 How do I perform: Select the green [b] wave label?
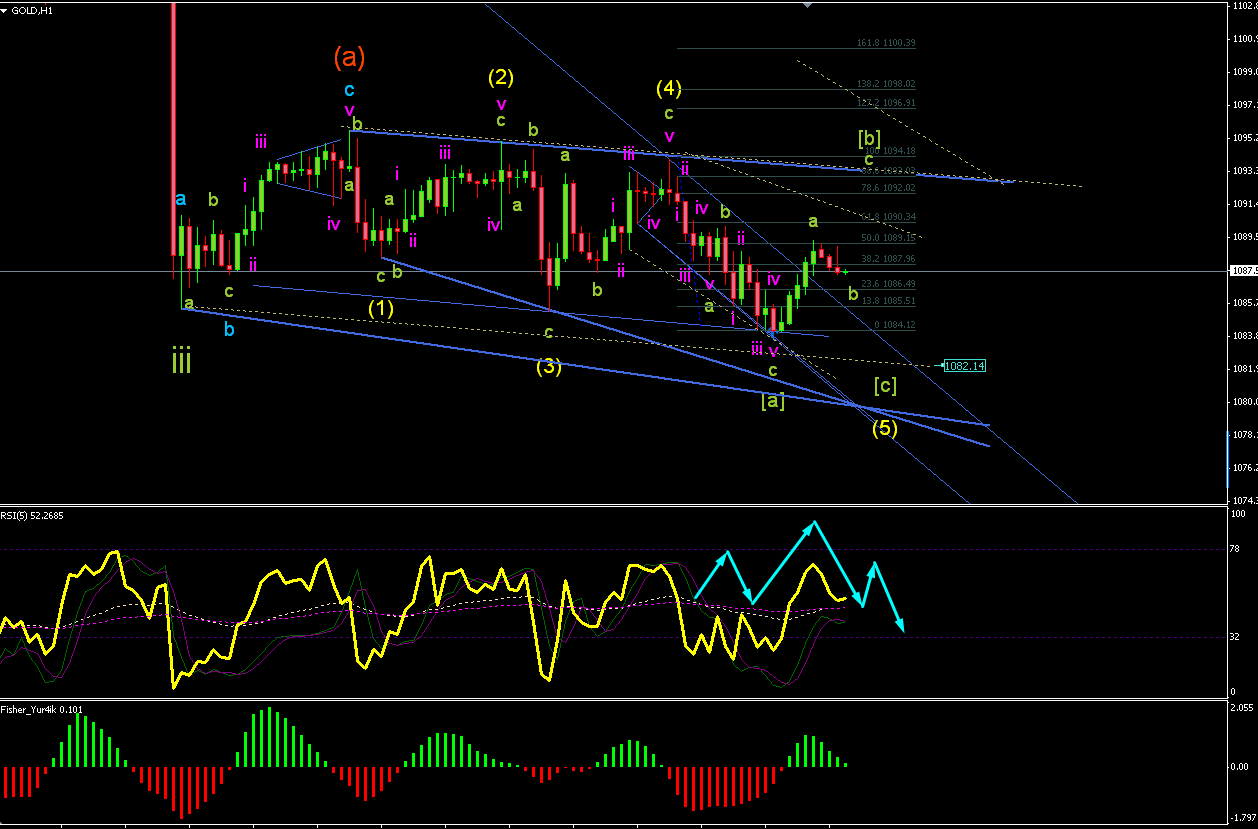tap(869, 137)
